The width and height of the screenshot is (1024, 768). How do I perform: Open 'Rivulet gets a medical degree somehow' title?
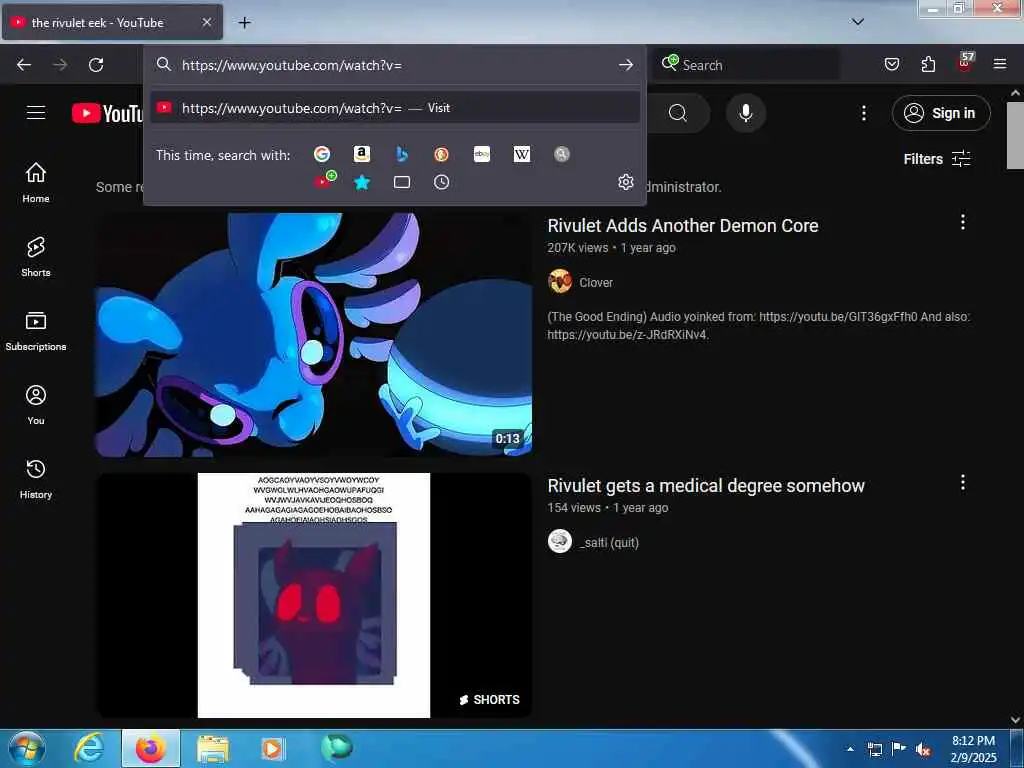coord(706,486)
